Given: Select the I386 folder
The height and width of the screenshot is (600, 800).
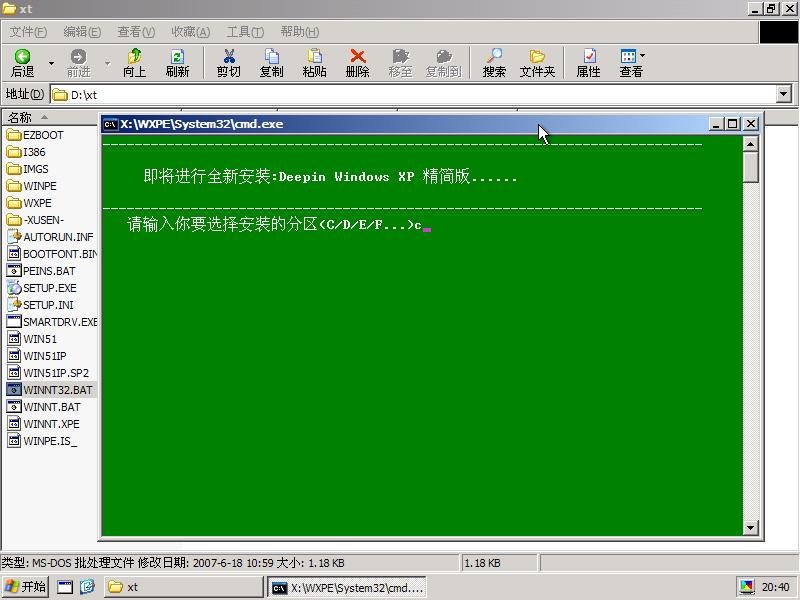Looking at the screenshot, I should (x=27, y=152).
